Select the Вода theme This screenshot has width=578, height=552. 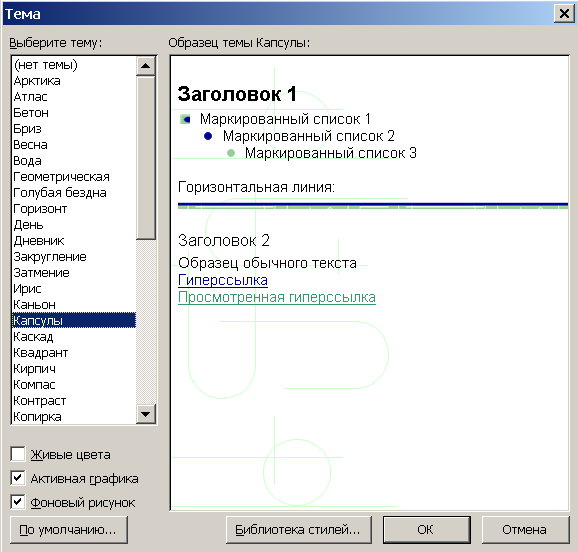pos(74,161)
